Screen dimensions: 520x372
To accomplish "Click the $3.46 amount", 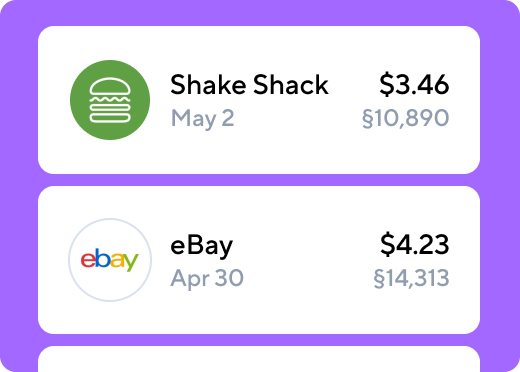I will pyautogui.click(x=414, y=84).
